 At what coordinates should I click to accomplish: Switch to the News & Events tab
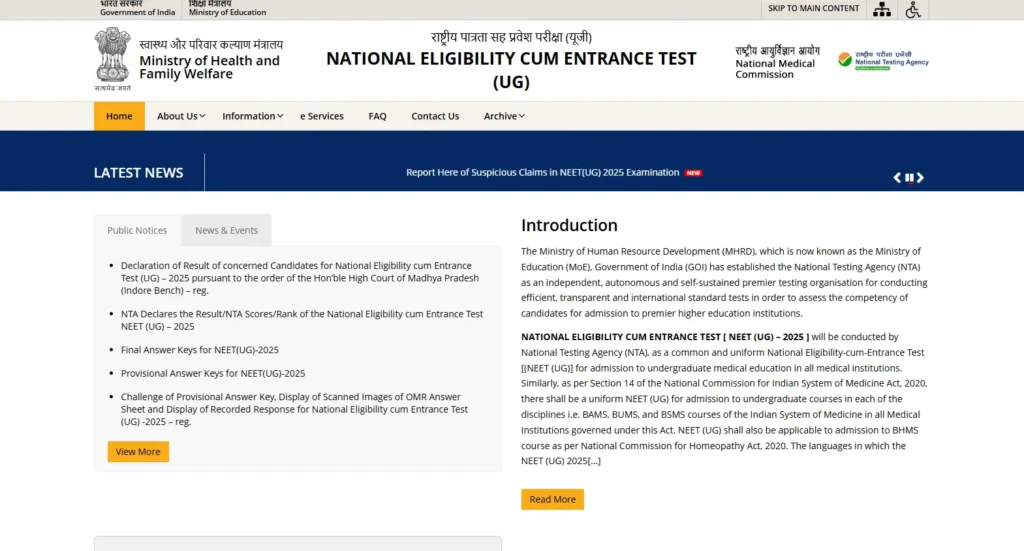click(226, 230)
